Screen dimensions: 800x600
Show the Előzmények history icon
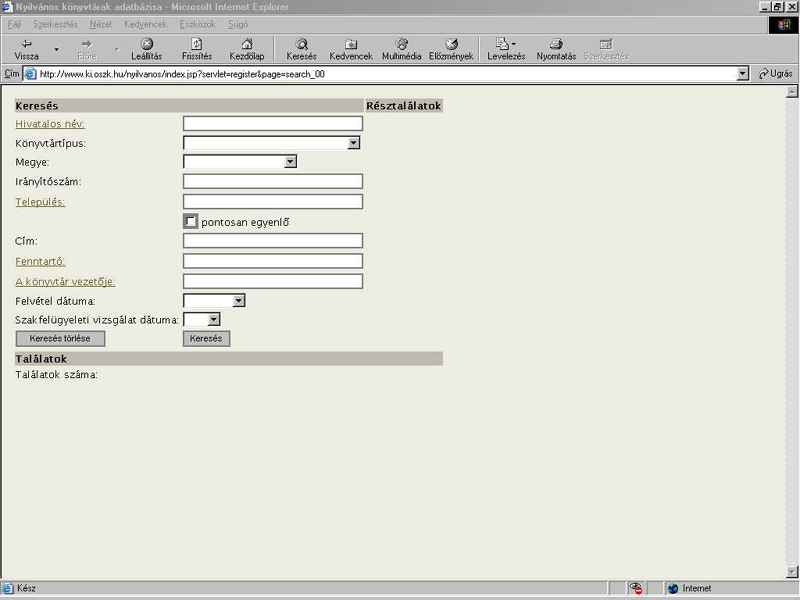451,44
